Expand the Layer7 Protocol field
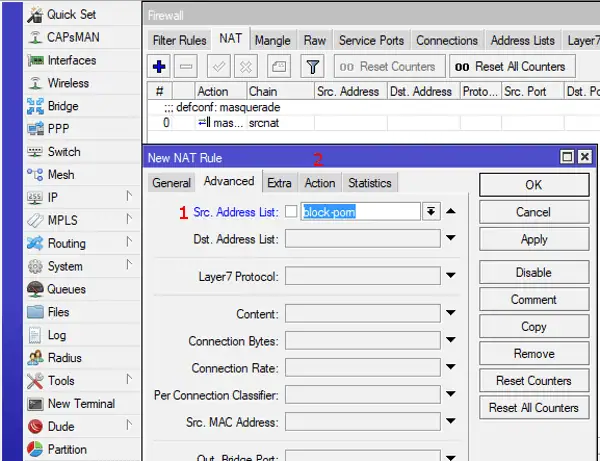 pos(451,275)
